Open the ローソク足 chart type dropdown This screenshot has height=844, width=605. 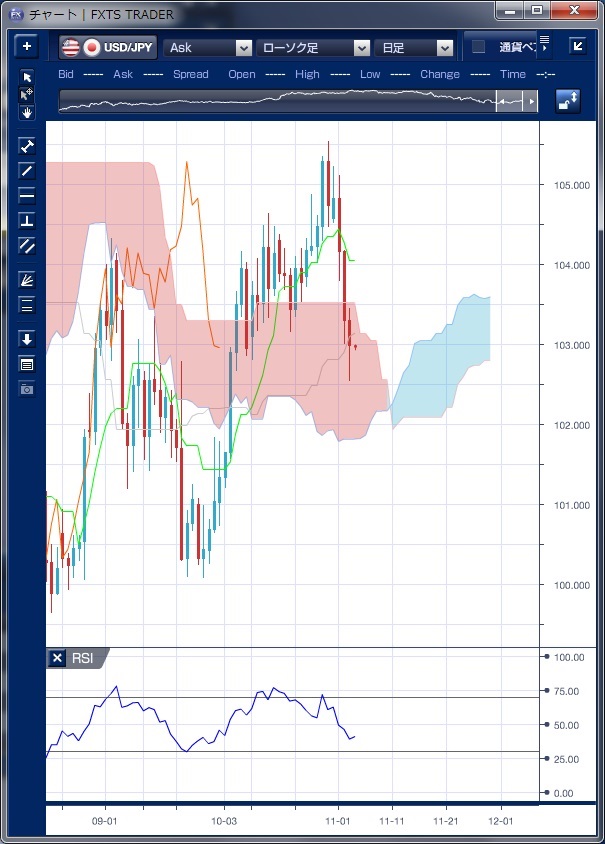pyautogui.click(x=313, y=47)
